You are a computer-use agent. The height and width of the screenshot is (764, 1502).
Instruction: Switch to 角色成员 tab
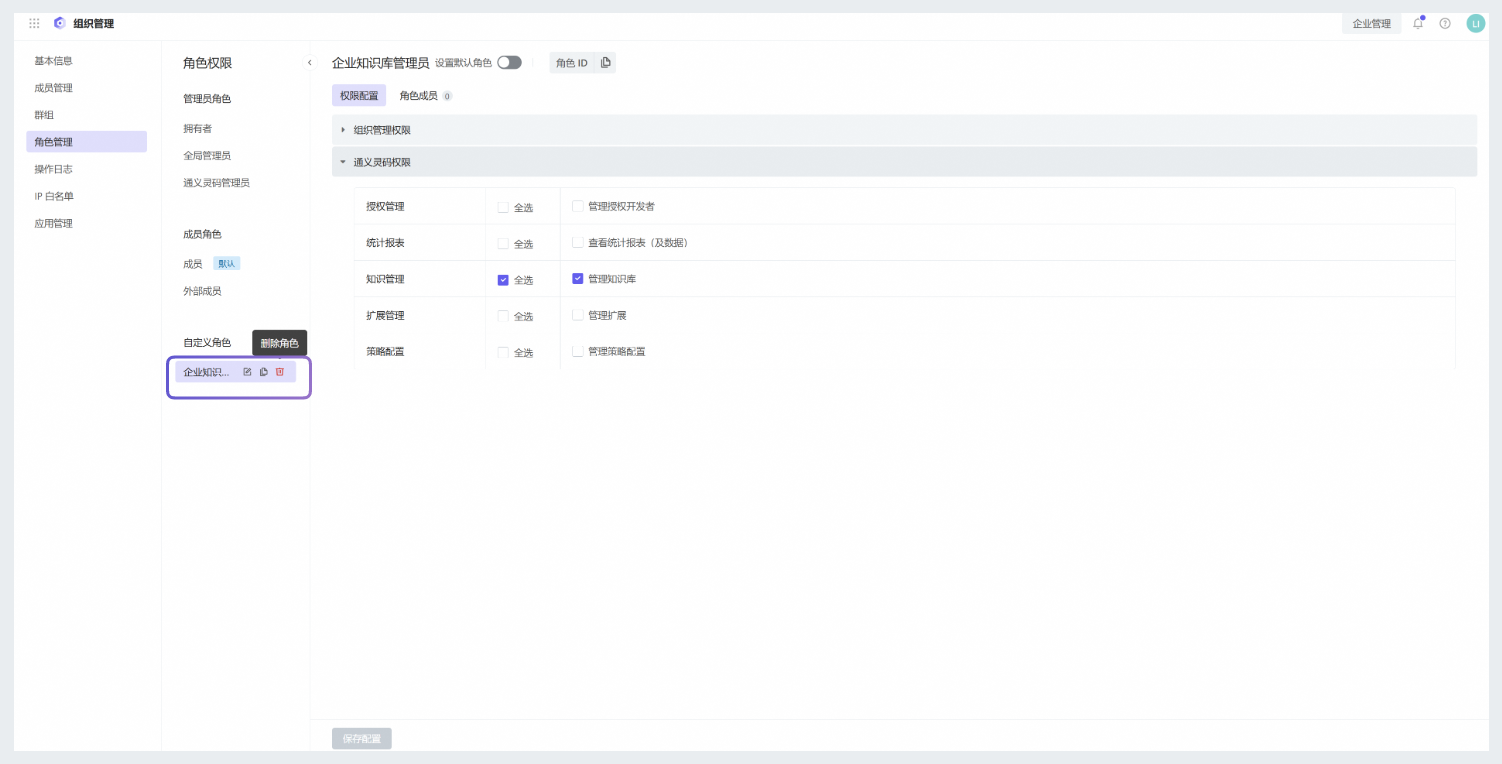425,96
